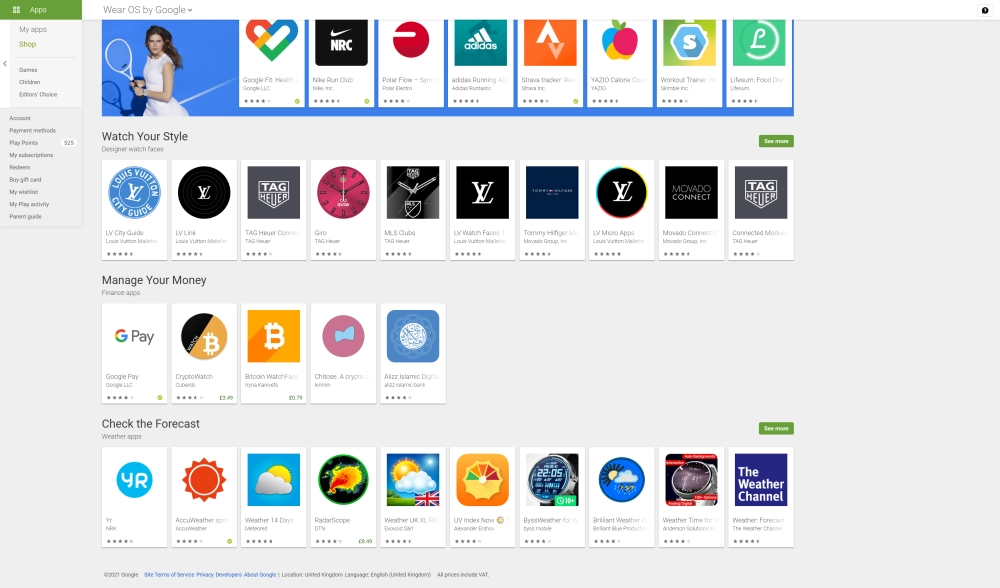Open the Games category

click(x=28, y=70)
